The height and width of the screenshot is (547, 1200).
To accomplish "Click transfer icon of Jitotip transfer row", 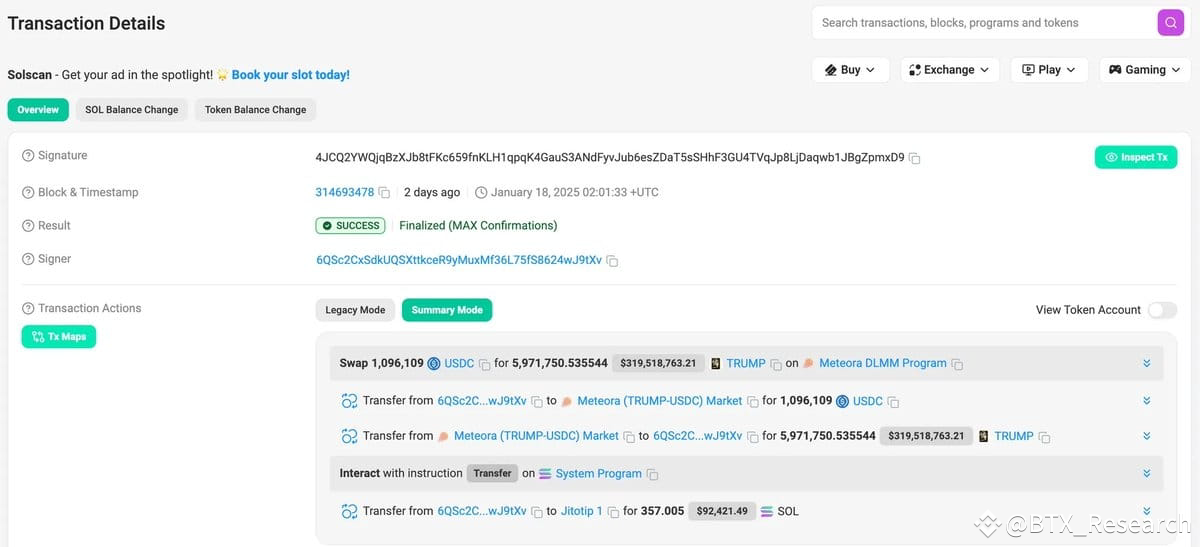I will point(349,511).
